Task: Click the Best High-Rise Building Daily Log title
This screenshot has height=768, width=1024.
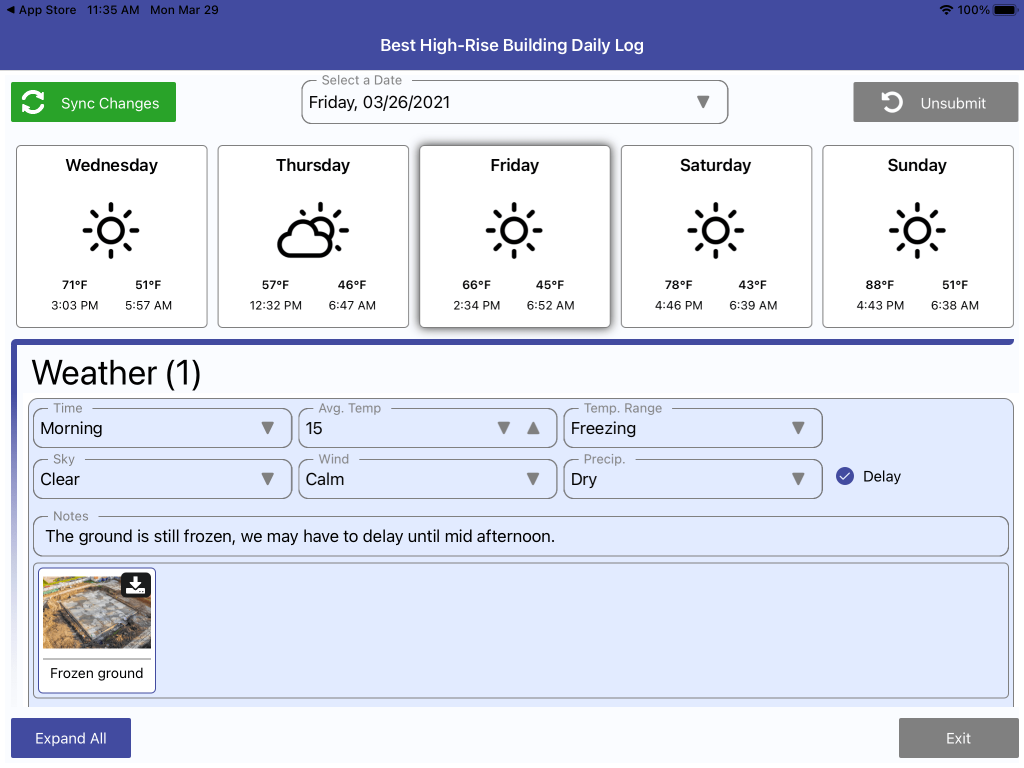Action: (512, 45)
